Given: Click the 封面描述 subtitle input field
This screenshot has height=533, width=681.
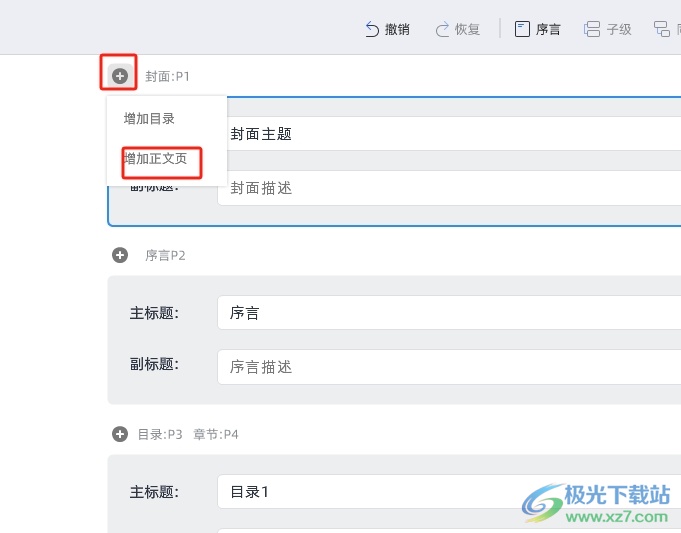Looking at the screenshot, I should click(449, 188).
